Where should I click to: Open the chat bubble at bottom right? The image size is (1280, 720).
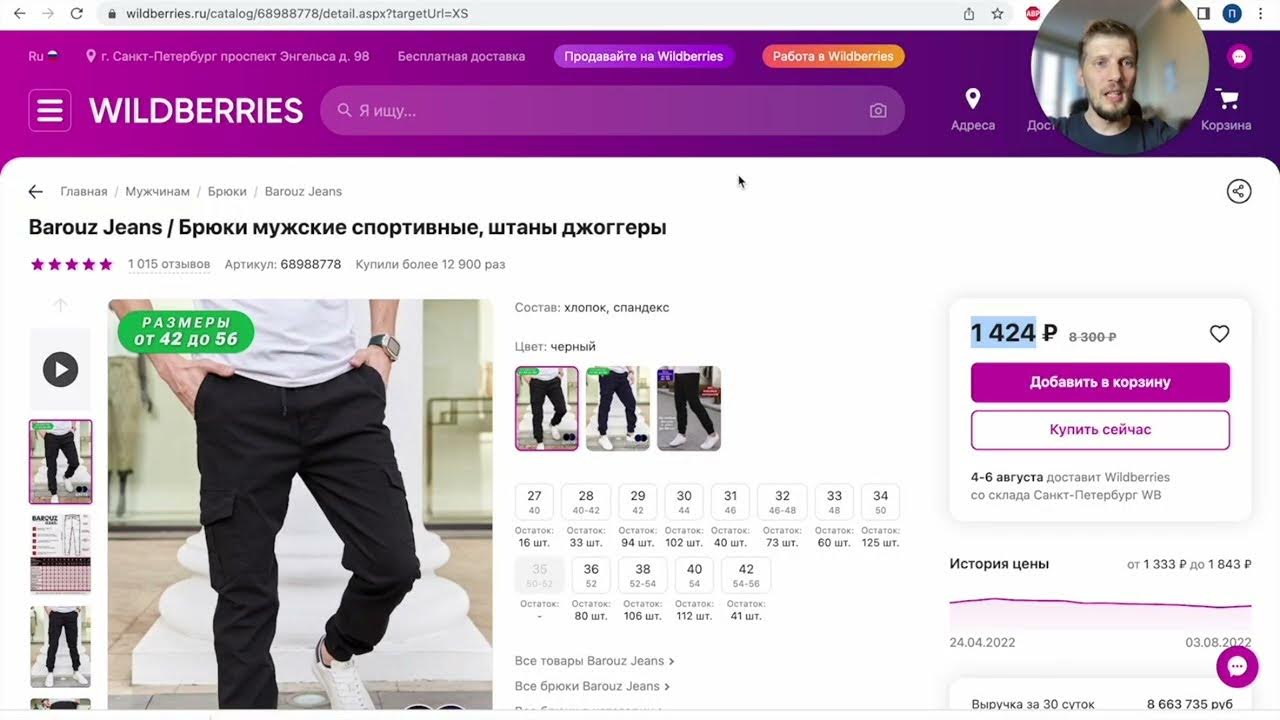[x=1237, y=666]
